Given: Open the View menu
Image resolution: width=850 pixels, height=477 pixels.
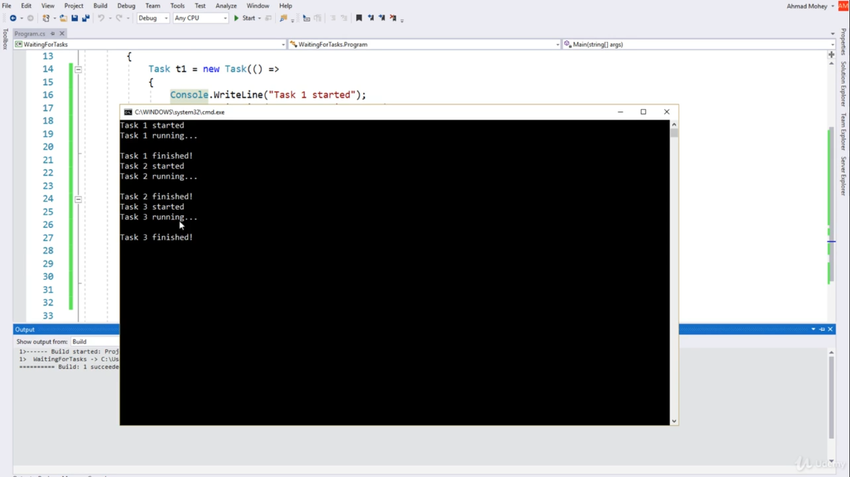Looking at the screenshot, I should coord(48,5).
